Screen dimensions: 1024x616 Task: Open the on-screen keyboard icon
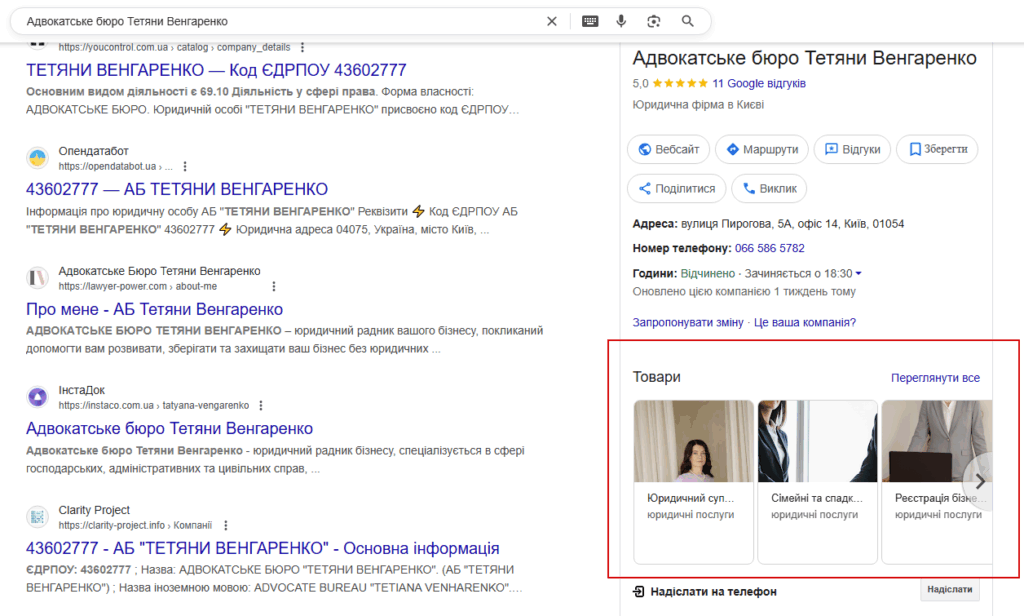click(590, 21)
